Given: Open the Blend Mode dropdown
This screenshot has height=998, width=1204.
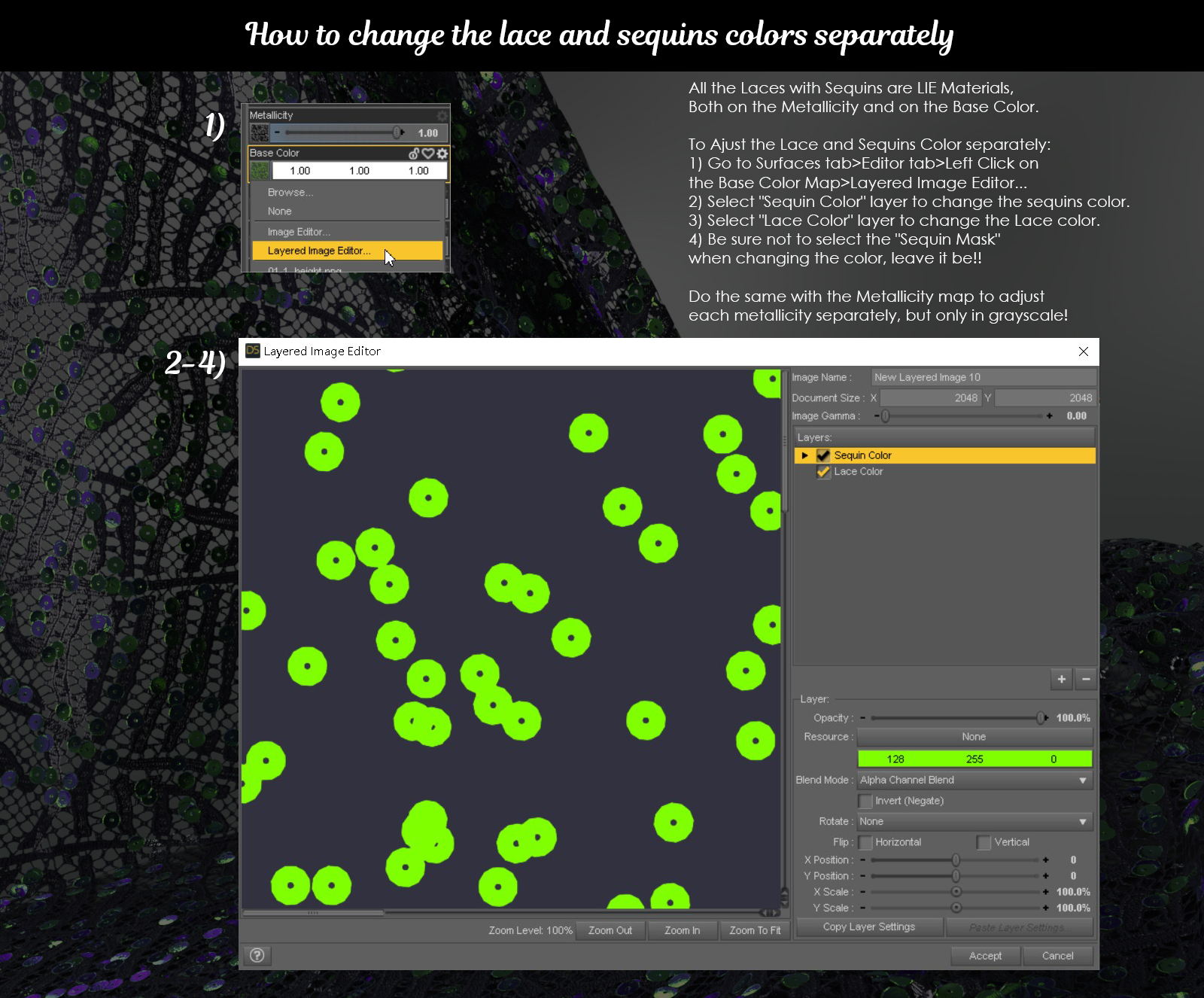Looking at the screenshot, I should 975,780.
